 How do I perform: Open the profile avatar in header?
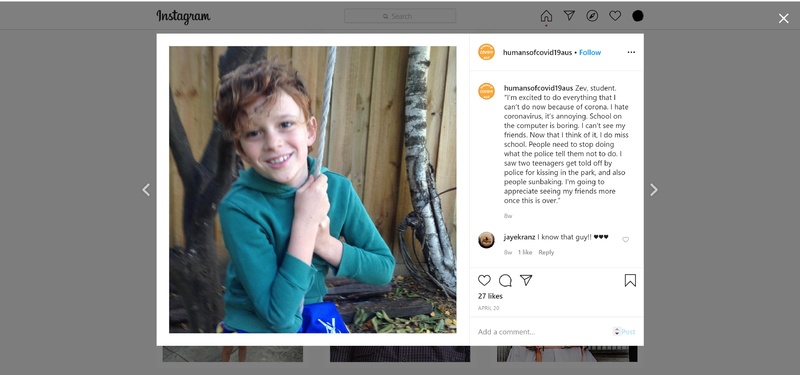tap(638, 16)
